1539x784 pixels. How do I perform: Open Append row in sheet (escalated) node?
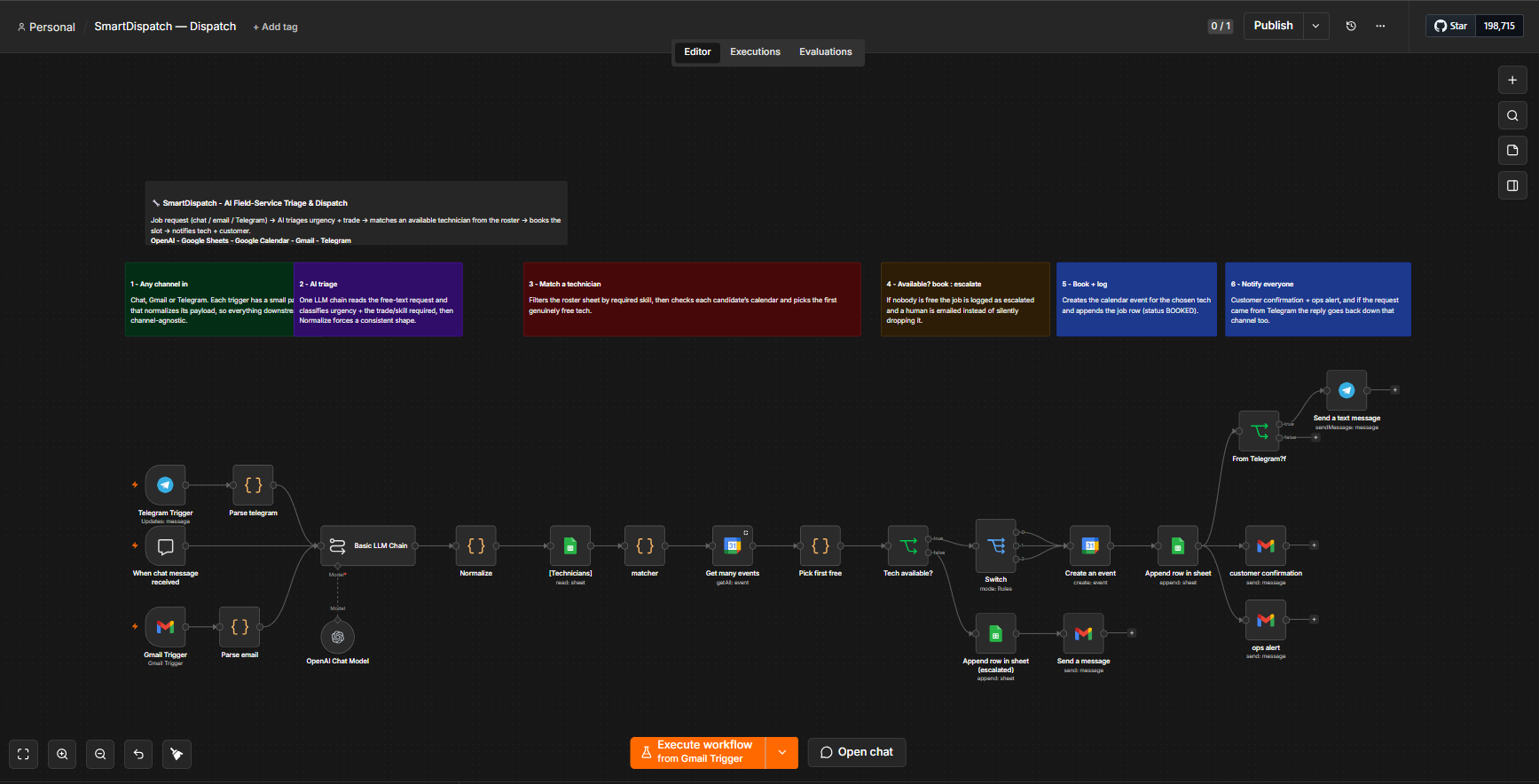(x=996, y=633)
